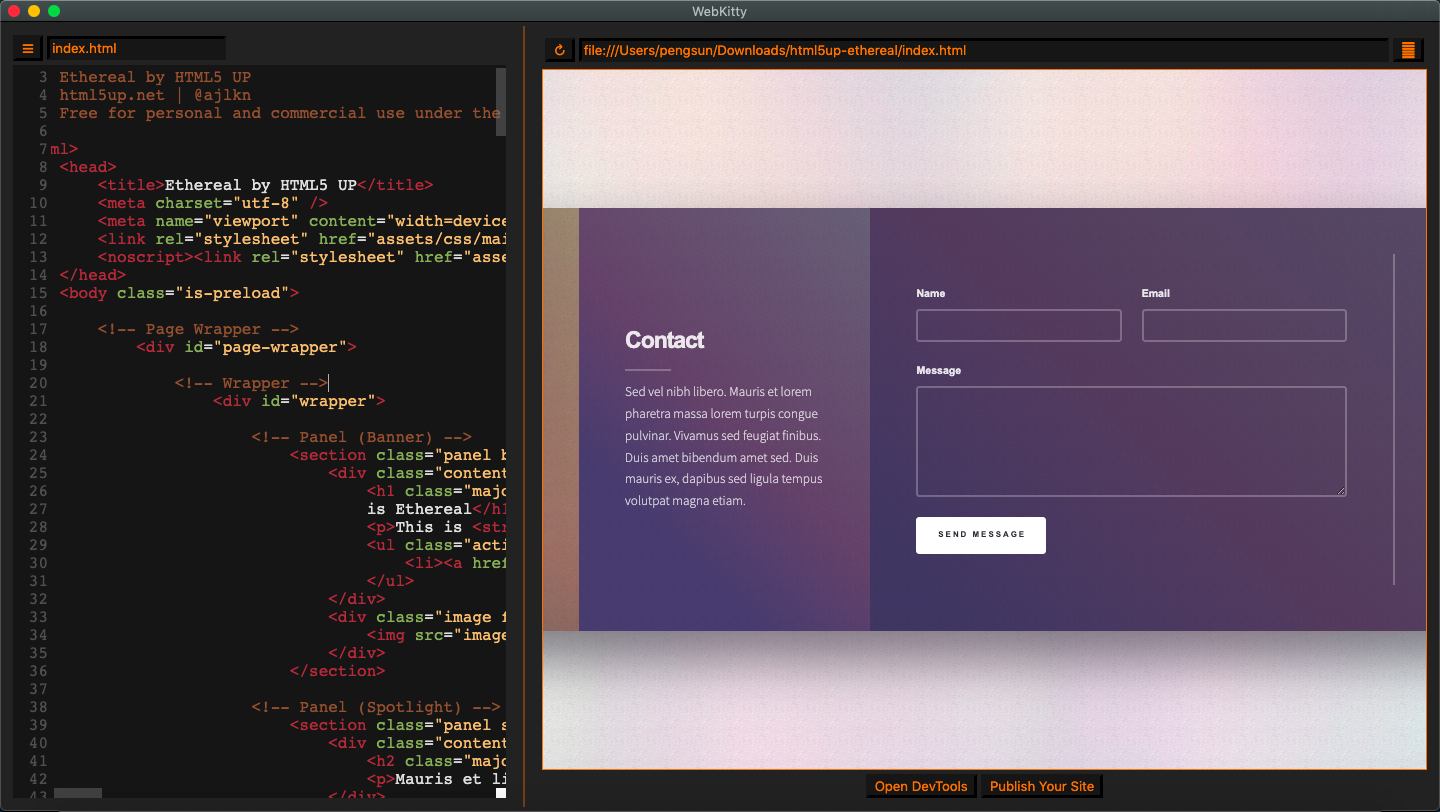Select the wrapper div line 21
Viewport: 1440px width, 812px height.
(x=299, y=401)
